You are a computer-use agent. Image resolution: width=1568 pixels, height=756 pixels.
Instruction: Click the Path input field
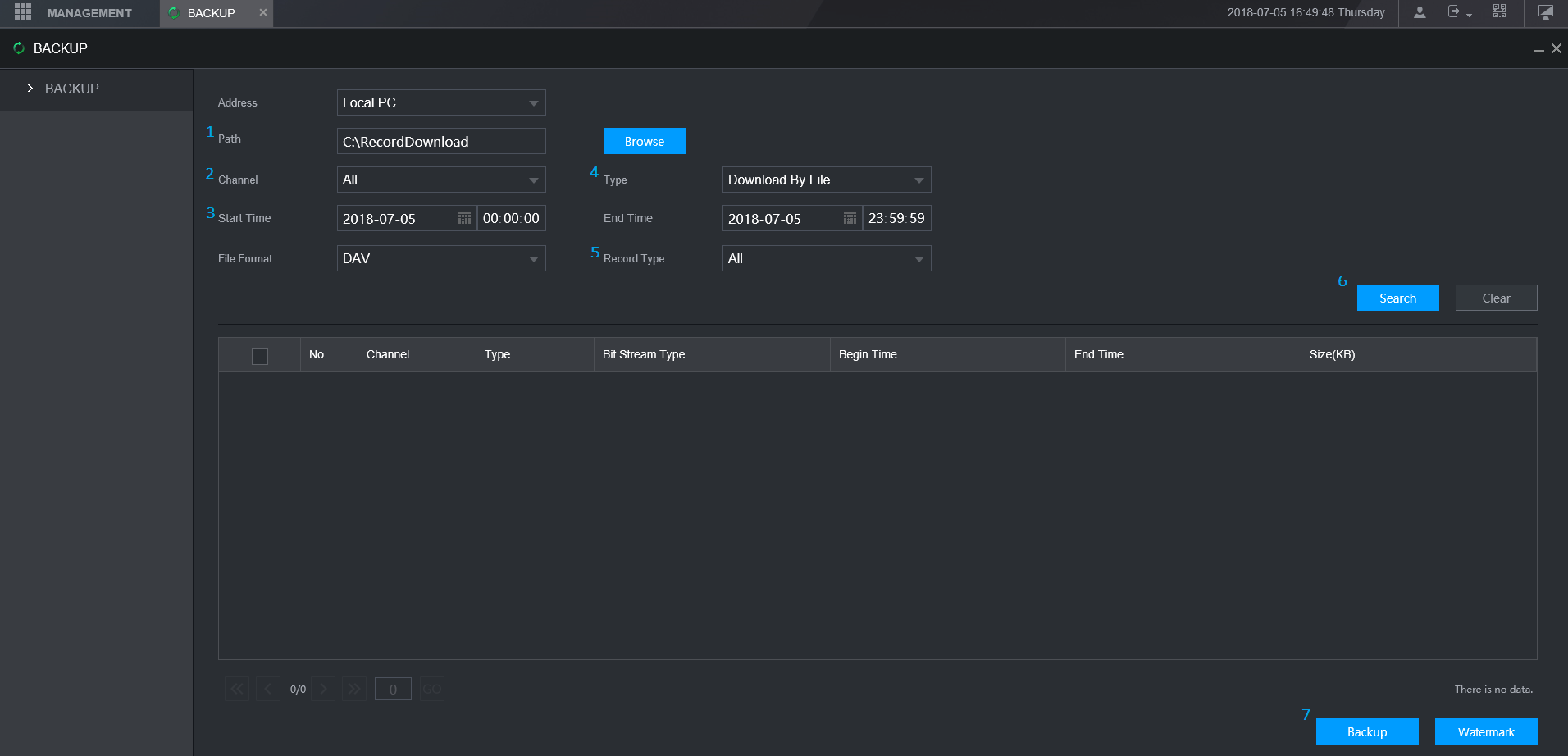click(441, 141)
